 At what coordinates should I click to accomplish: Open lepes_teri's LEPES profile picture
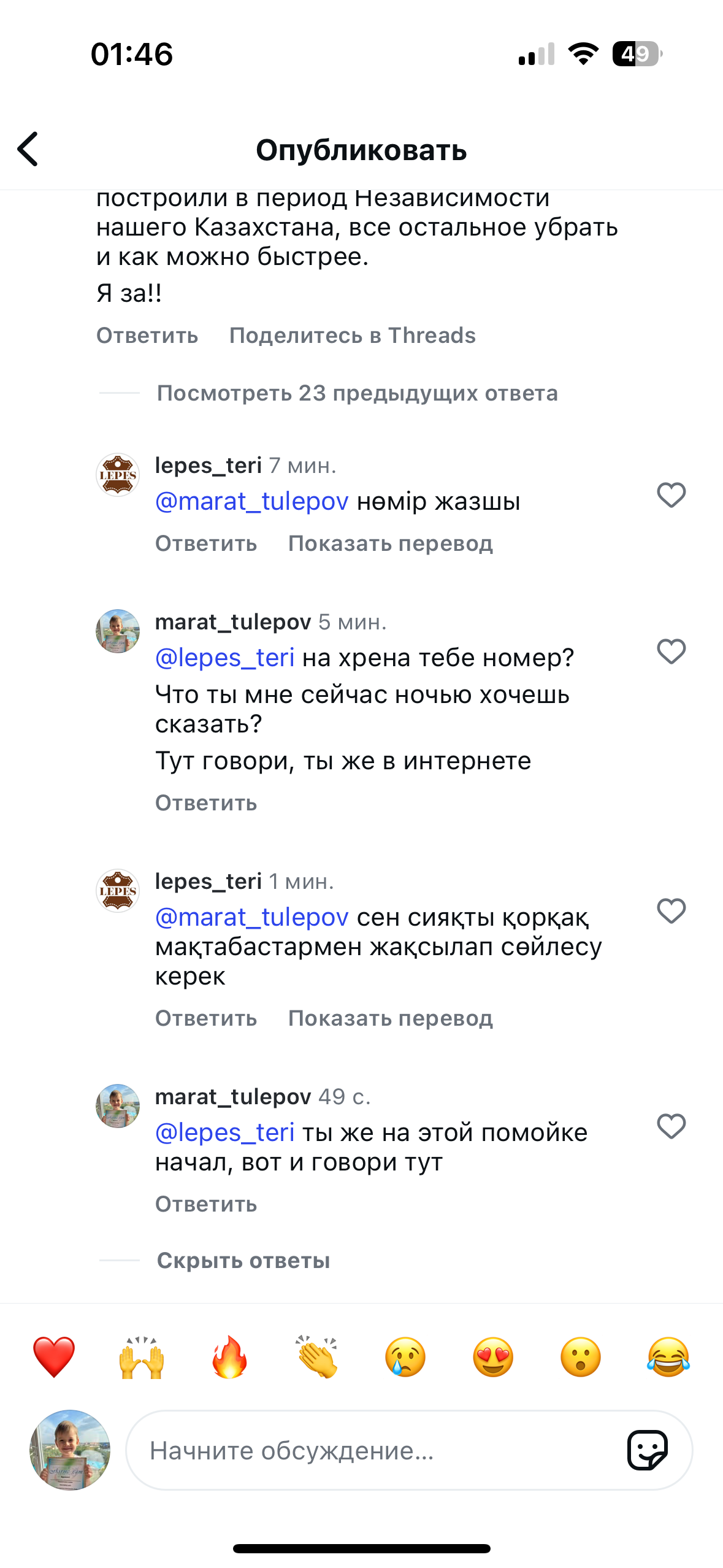[118, 475]
